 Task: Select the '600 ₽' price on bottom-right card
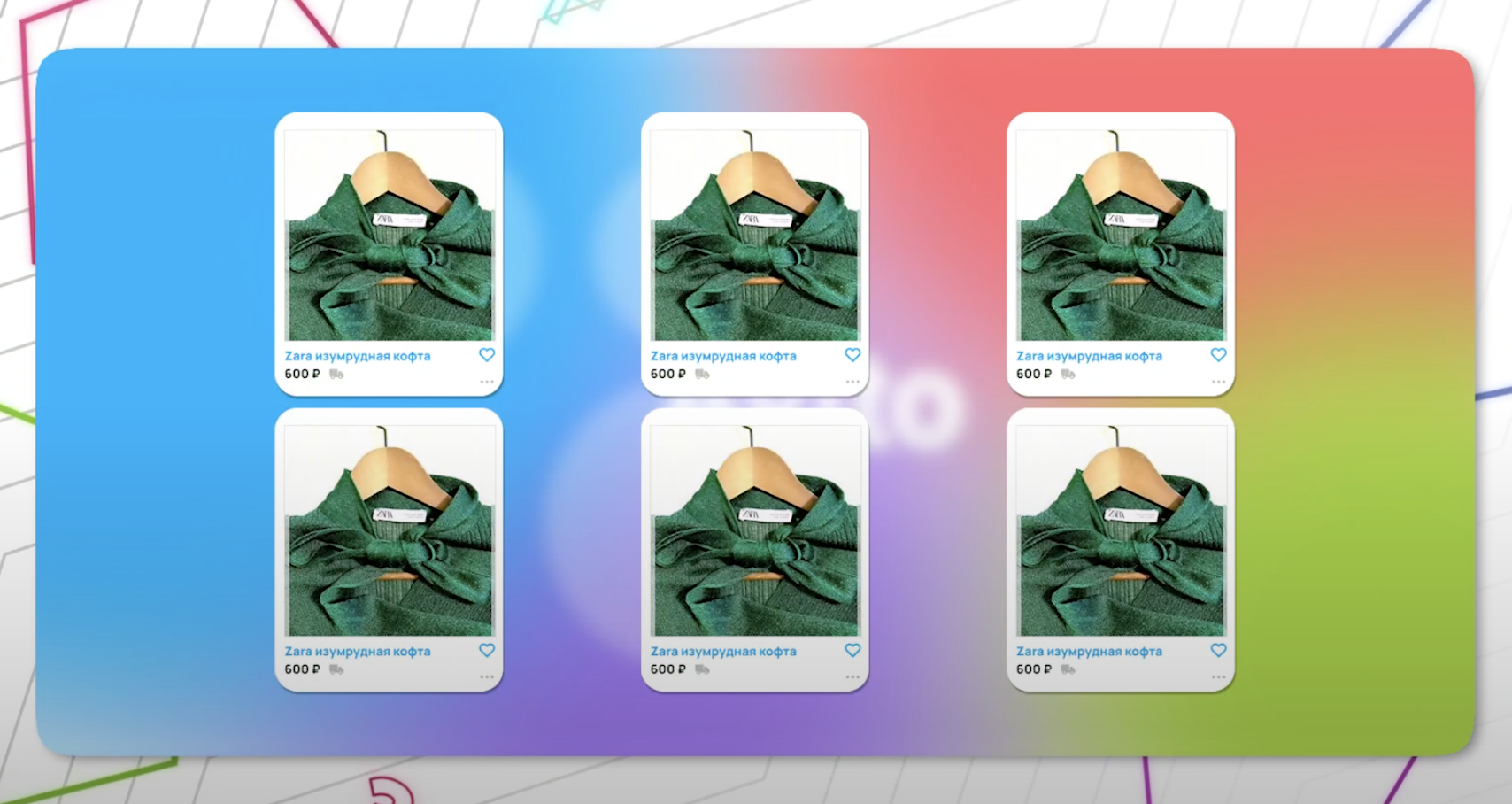1034,669
